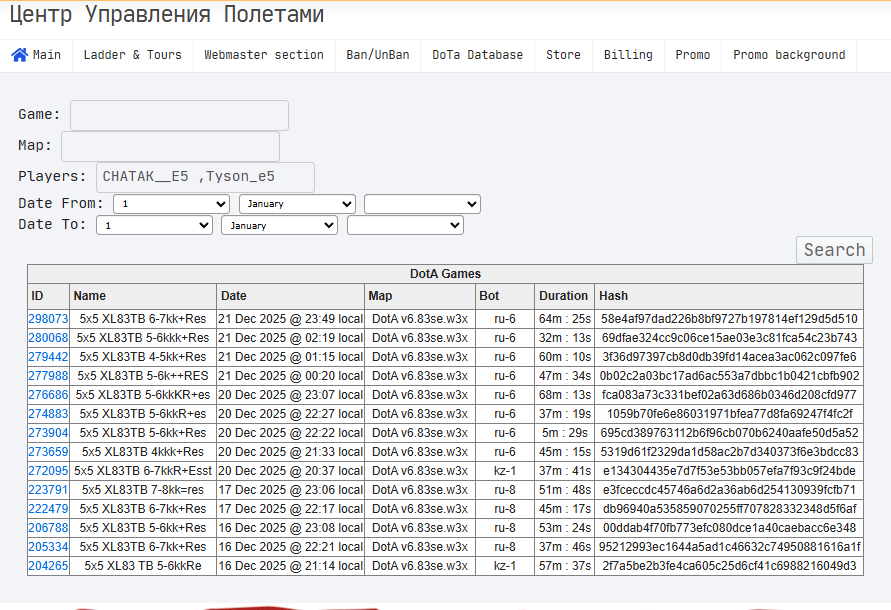Click bot 'kz-1' in row 272095
Image resolution: width=891 pixels, height=610 pixels.
coord(505,471)
